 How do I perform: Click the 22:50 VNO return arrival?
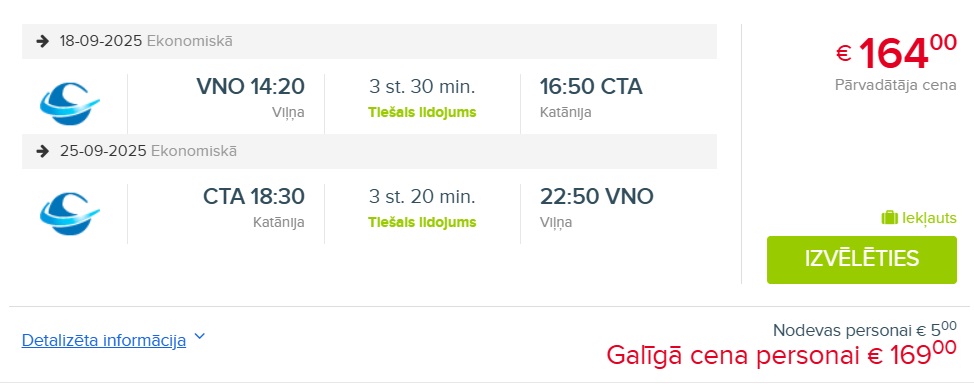point(596,196)
